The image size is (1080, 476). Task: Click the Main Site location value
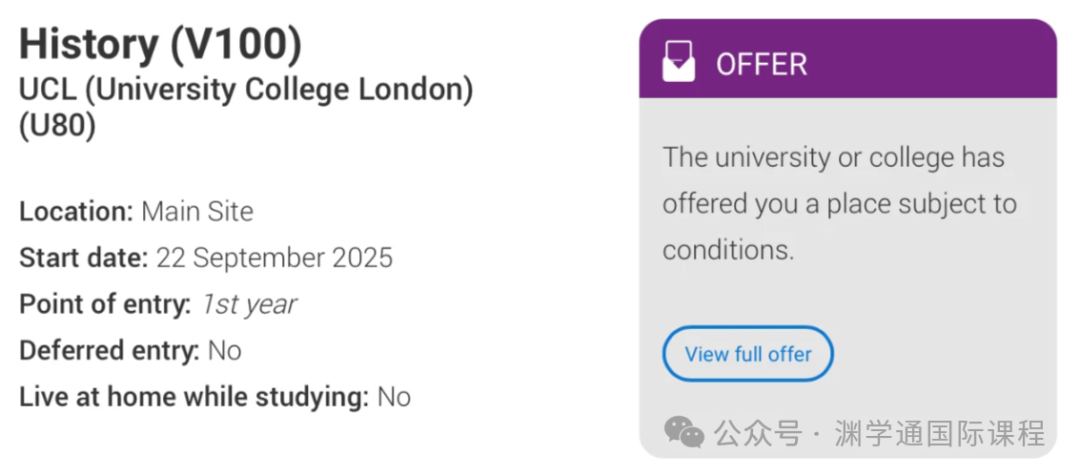pos(197,212)
